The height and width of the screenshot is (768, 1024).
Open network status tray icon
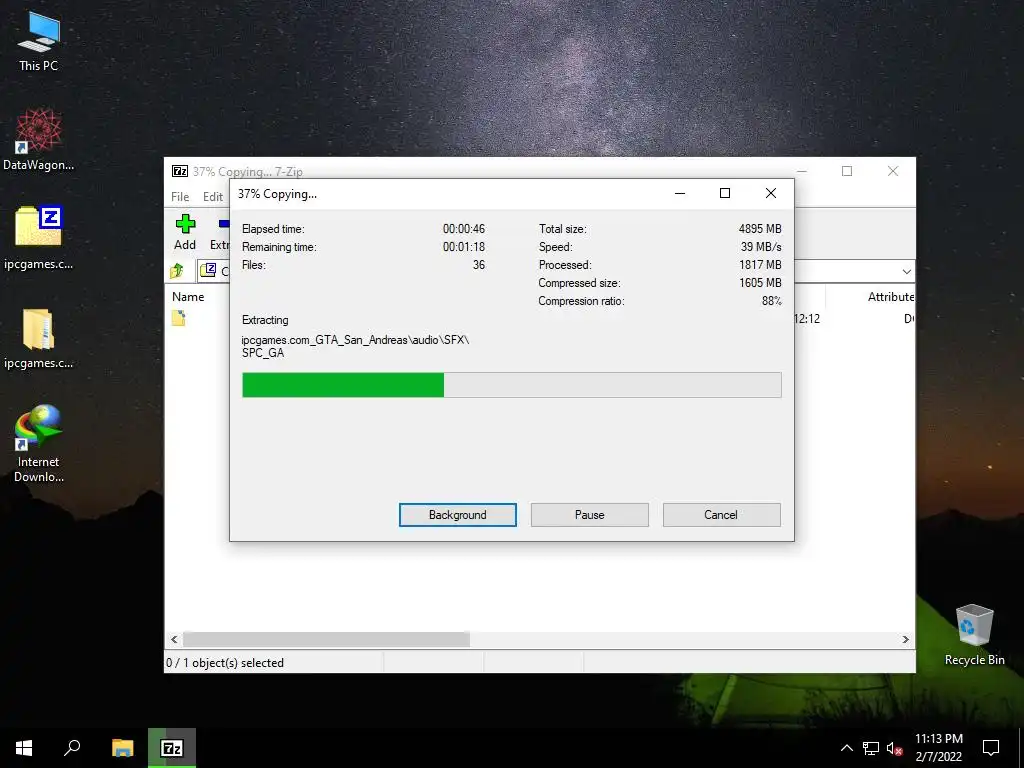[871, 748]
